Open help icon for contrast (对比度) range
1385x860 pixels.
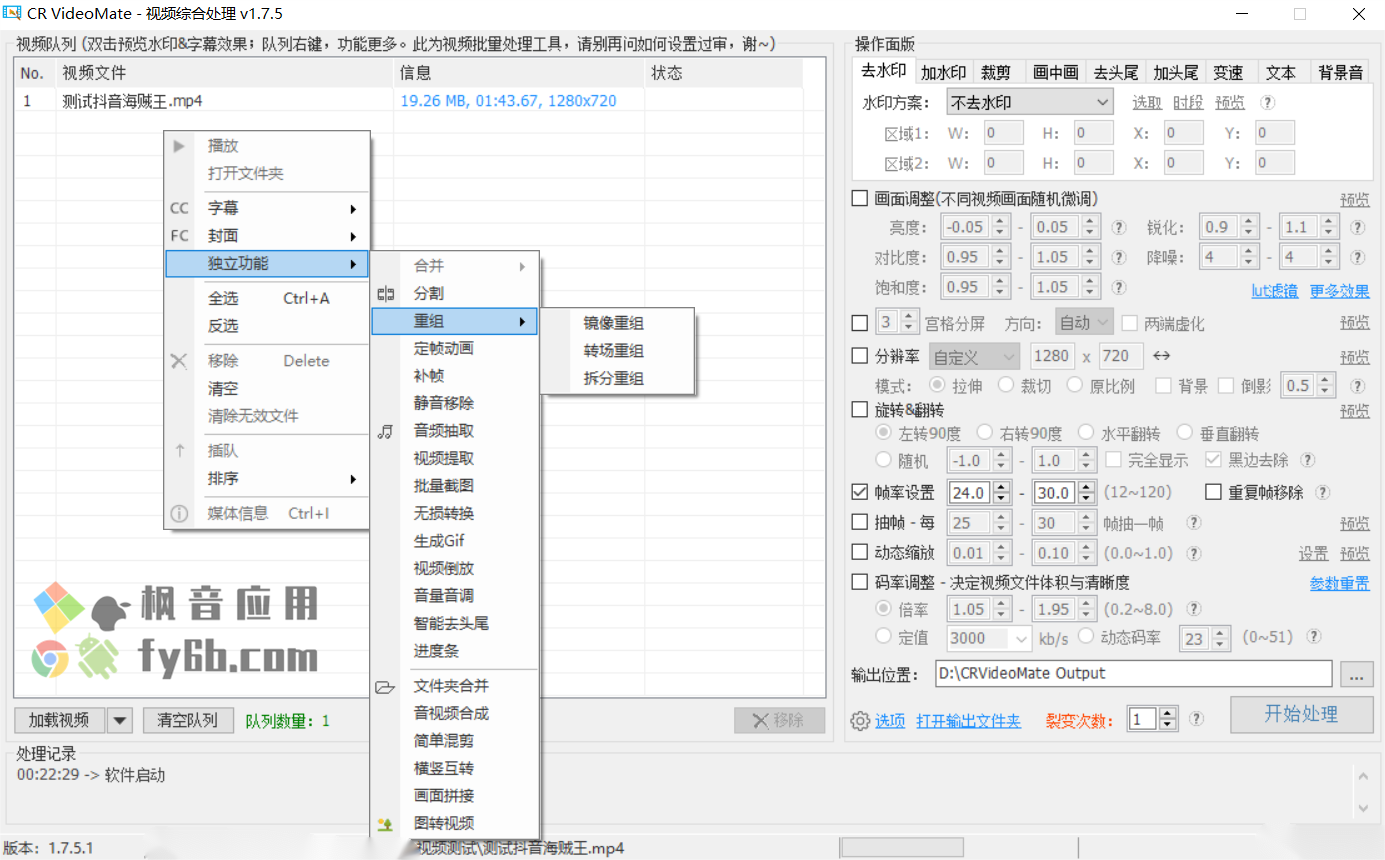click(x=1119, y=257)
